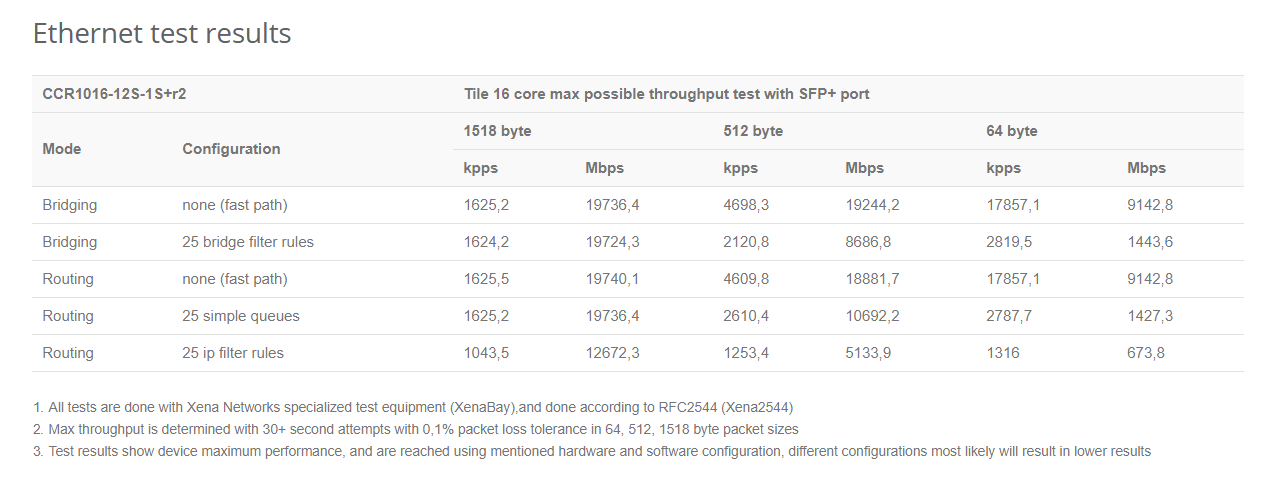Click the Xena Networks test equipment footnote
Image resolution: width=1283 pixels, height=489 pixels.
(x=413, y=407)
